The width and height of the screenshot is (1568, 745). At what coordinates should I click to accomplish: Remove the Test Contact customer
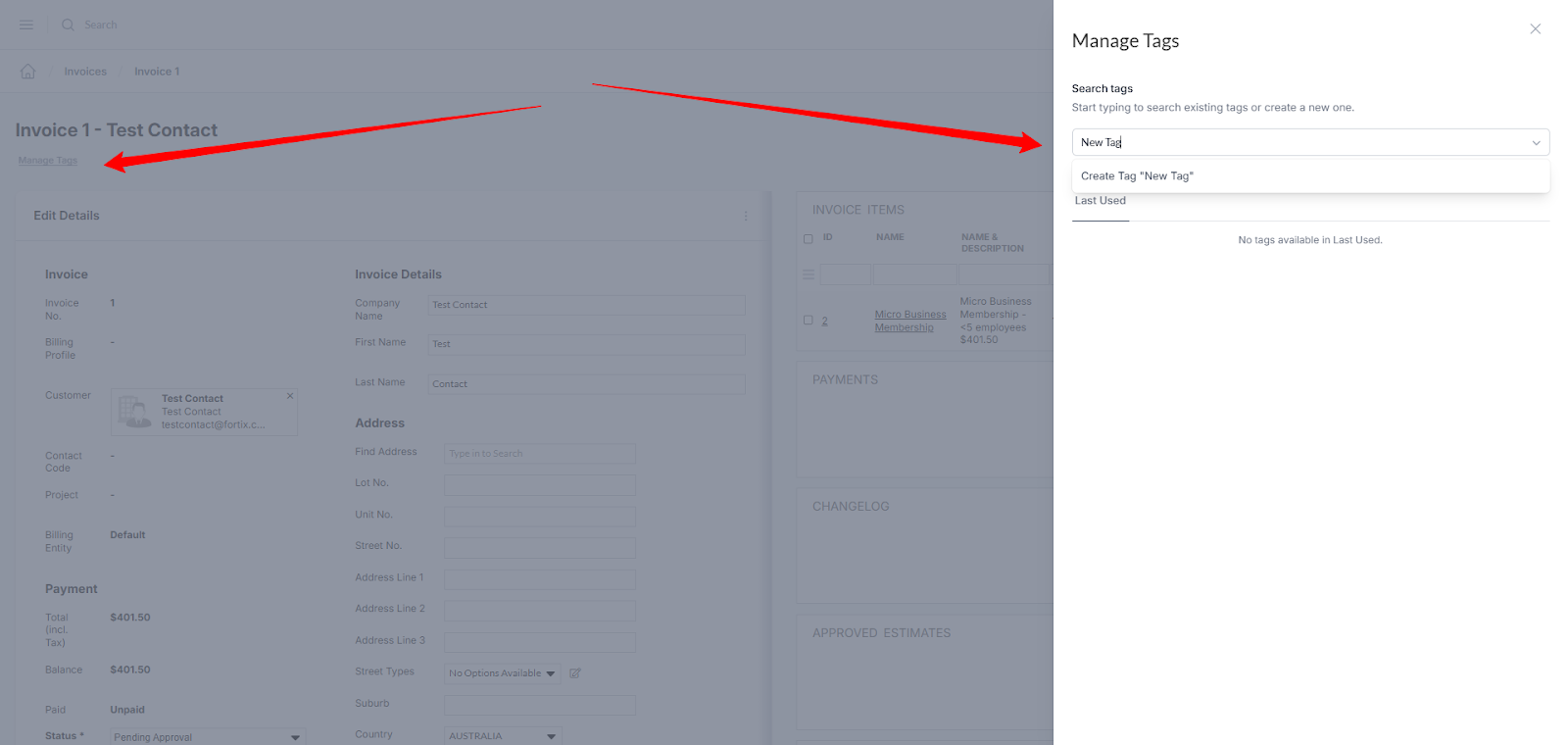[290, 396]
